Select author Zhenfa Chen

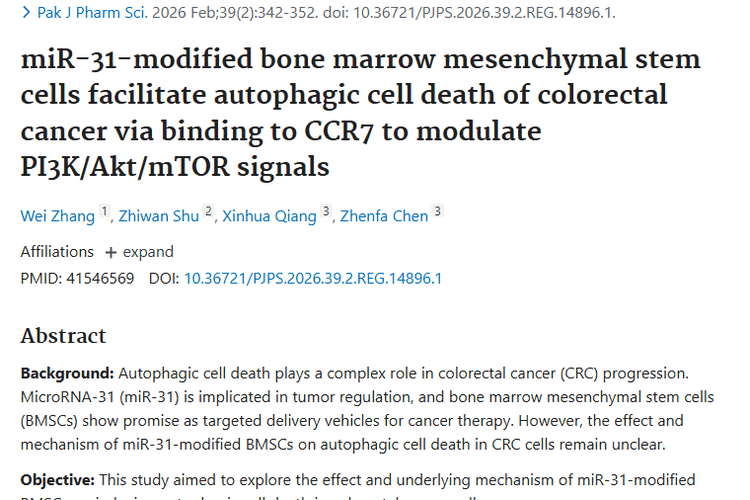click(x=383, y=216)
